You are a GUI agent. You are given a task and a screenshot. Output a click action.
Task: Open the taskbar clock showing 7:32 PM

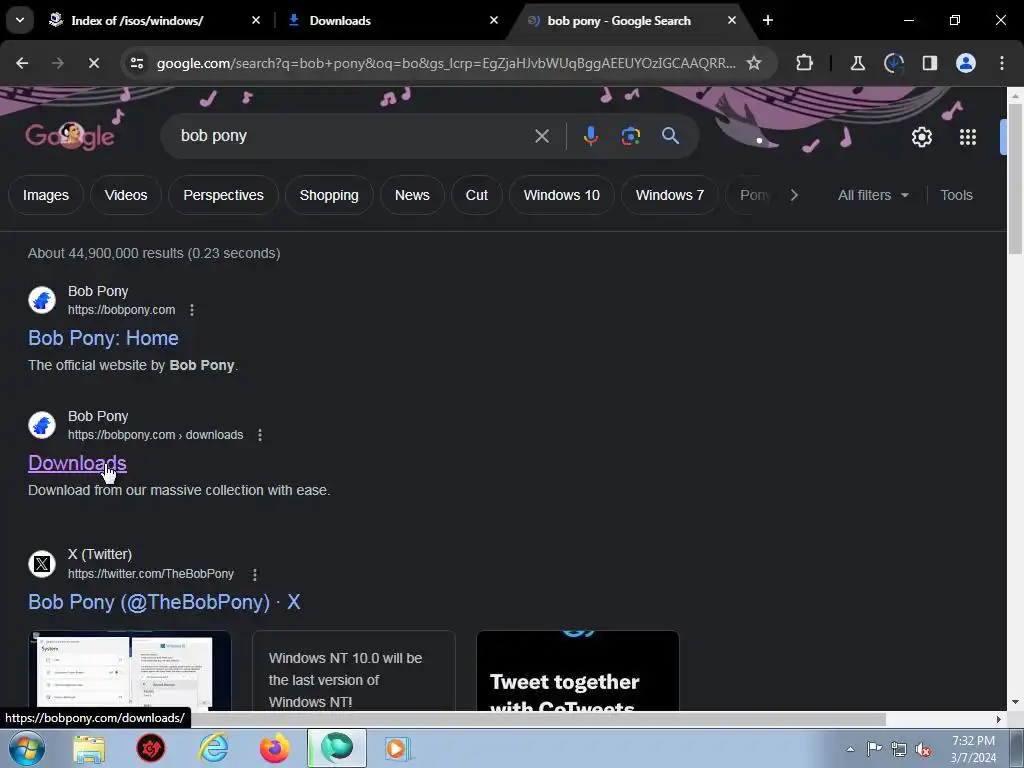pos(973,749)
